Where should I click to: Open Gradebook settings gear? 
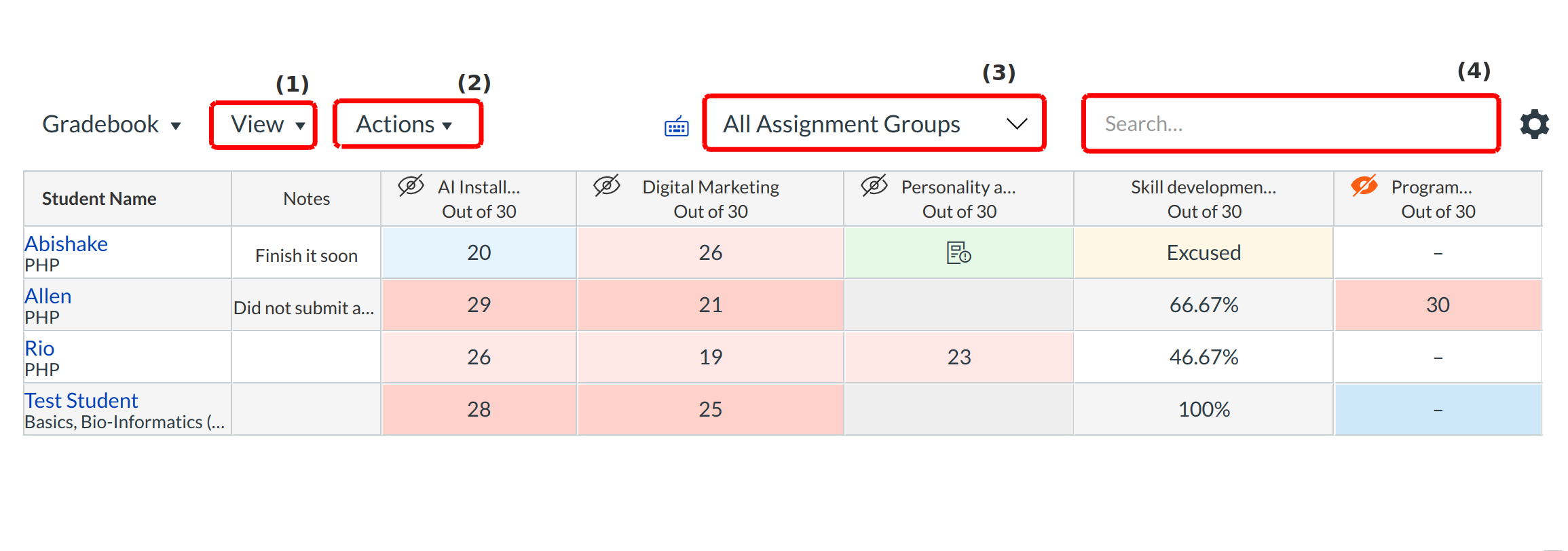tap(1534, 124)
